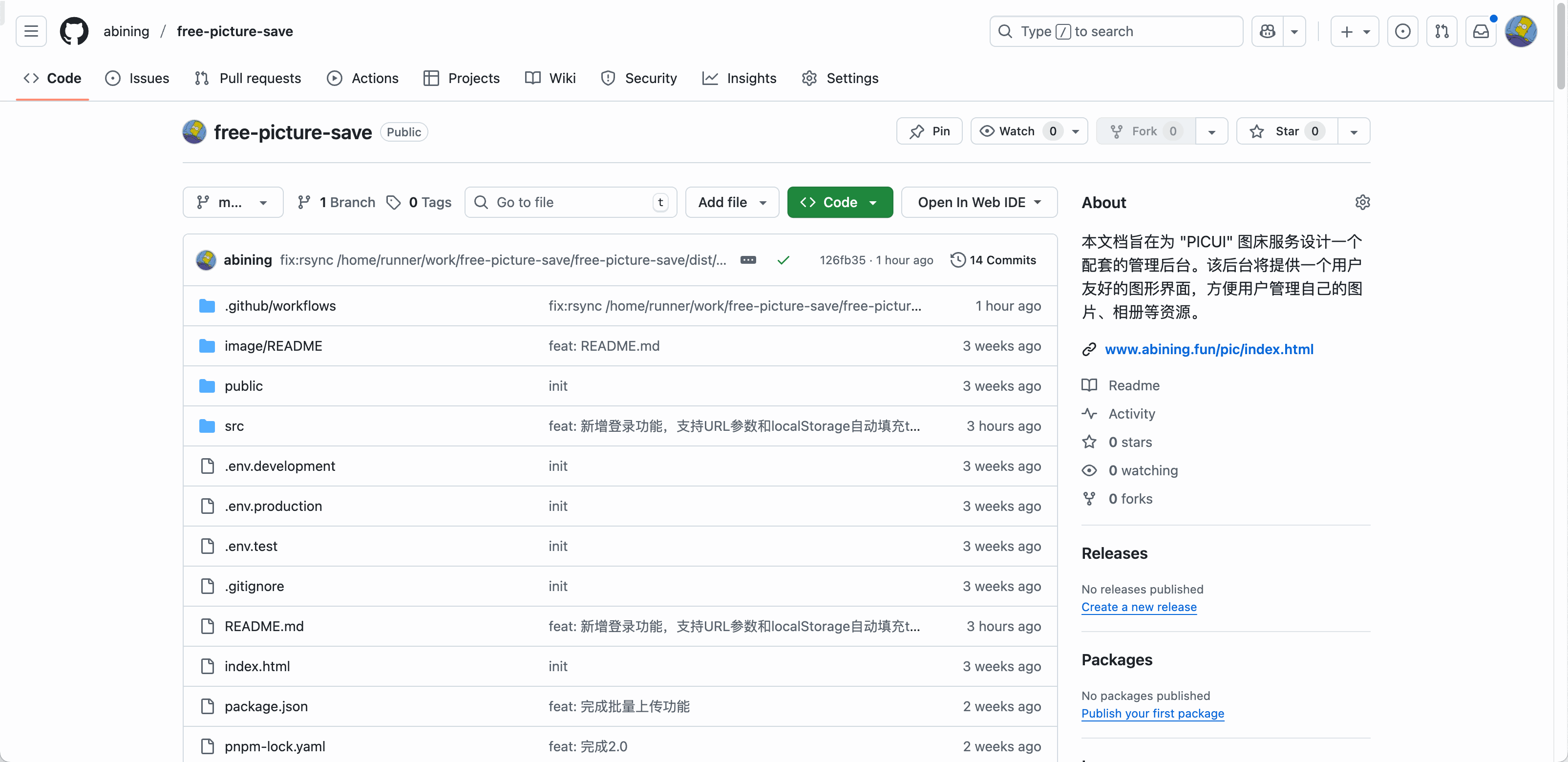Image resolution: width=1568 pixels, height=762 pixels.
Task: View the green check commit status
Action: click(784, 260)
